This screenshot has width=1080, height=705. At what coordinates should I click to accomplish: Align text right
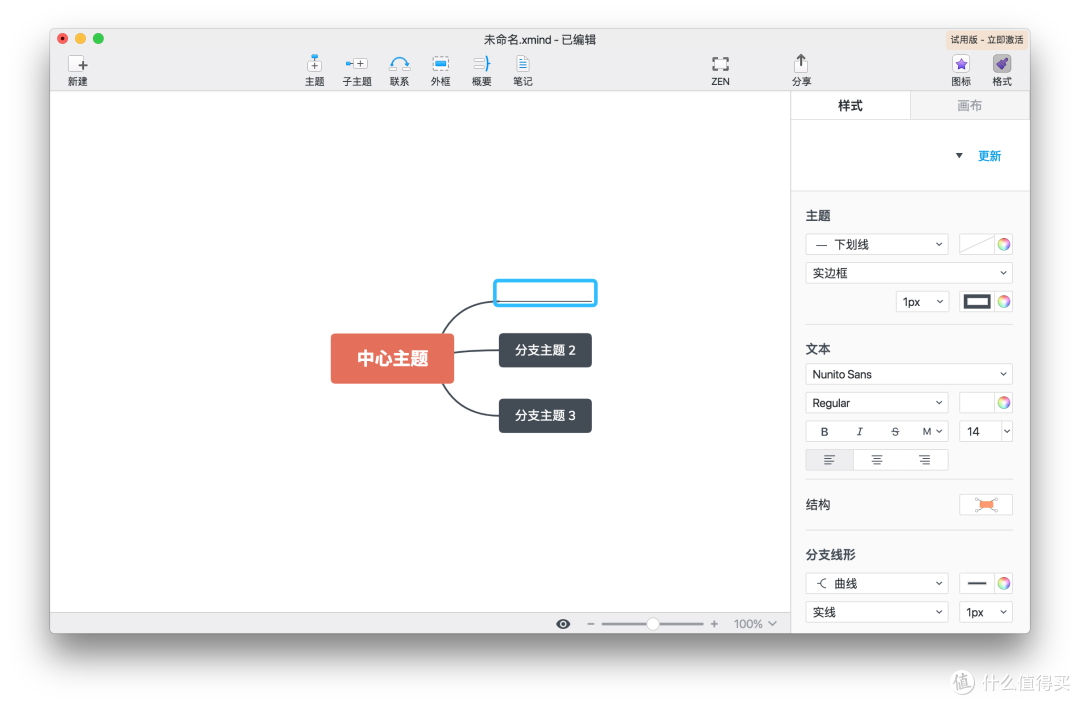tap(924, 460)
